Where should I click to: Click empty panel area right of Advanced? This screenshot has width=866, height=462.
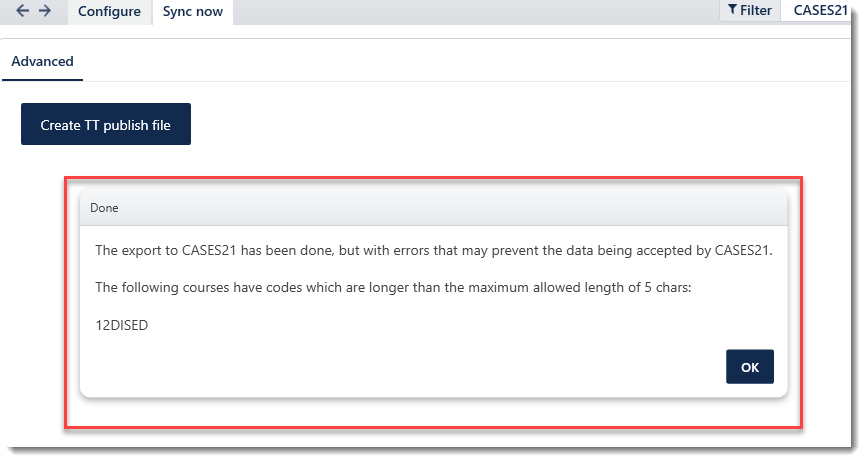[x=464, y=61]
